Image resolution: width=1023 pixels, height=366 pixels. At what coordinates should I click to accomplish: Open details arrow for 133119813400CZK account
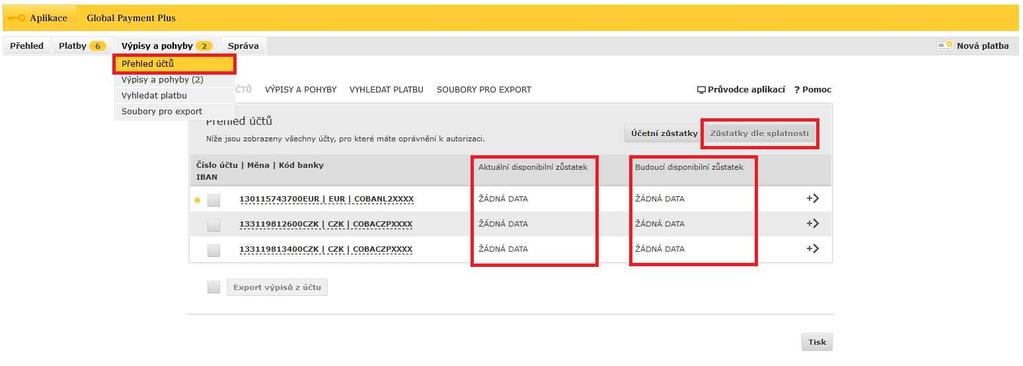812,249
